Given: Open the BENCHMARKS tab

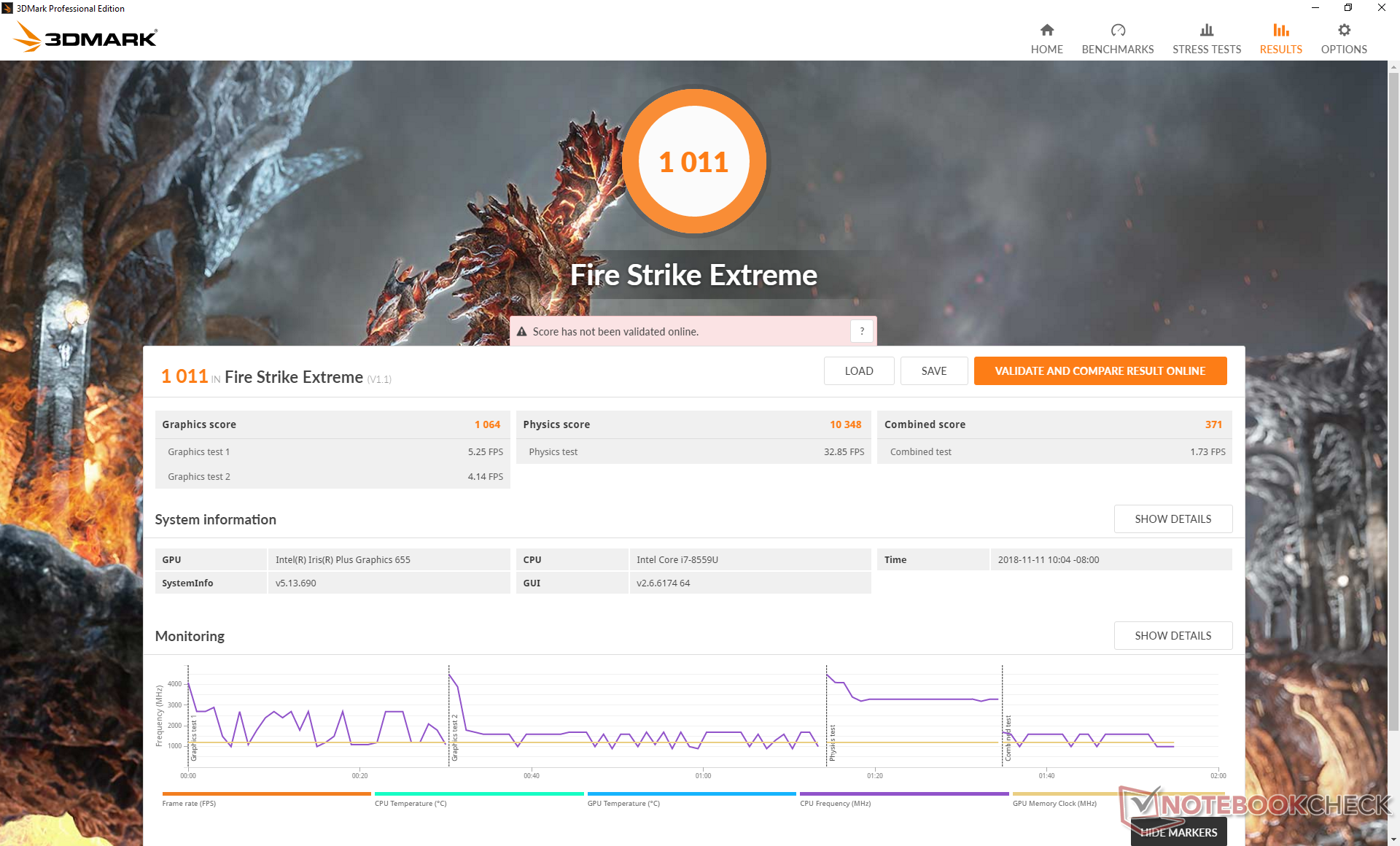Looking at the screenshot, I should coord(1118,39).
